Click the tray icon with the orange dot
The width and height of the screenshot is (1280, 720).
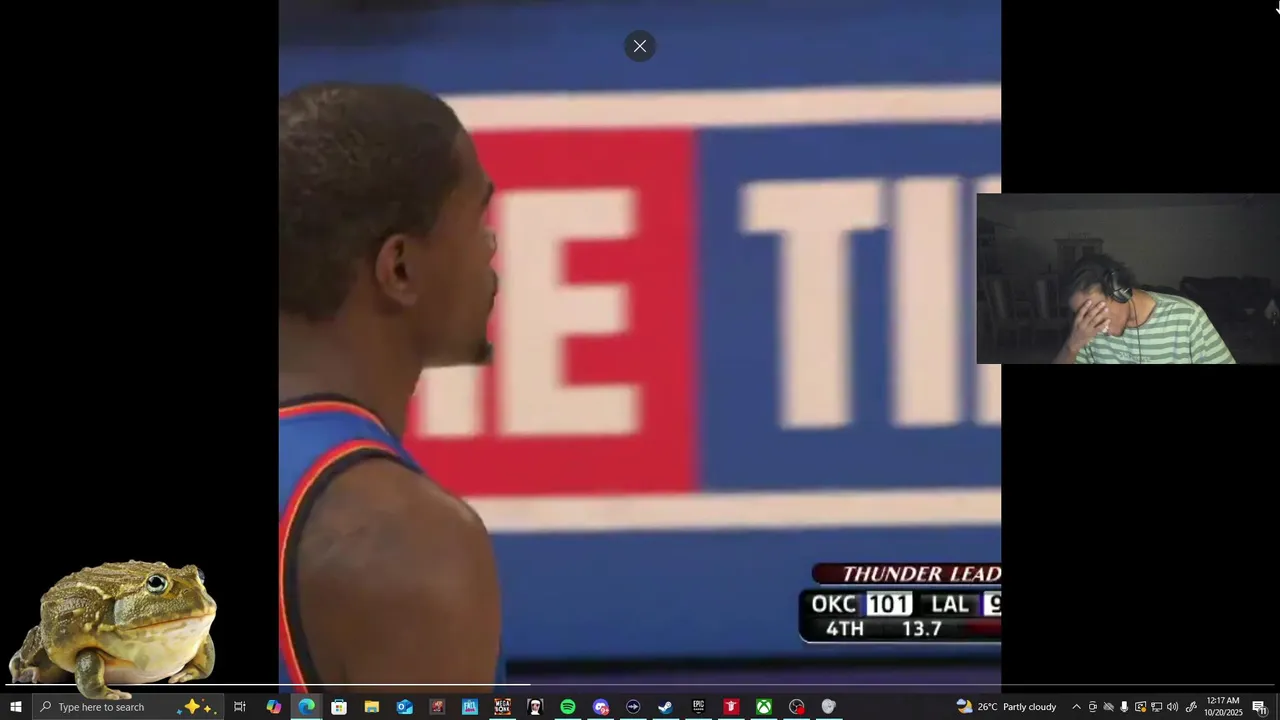[x=1140, y=707]
